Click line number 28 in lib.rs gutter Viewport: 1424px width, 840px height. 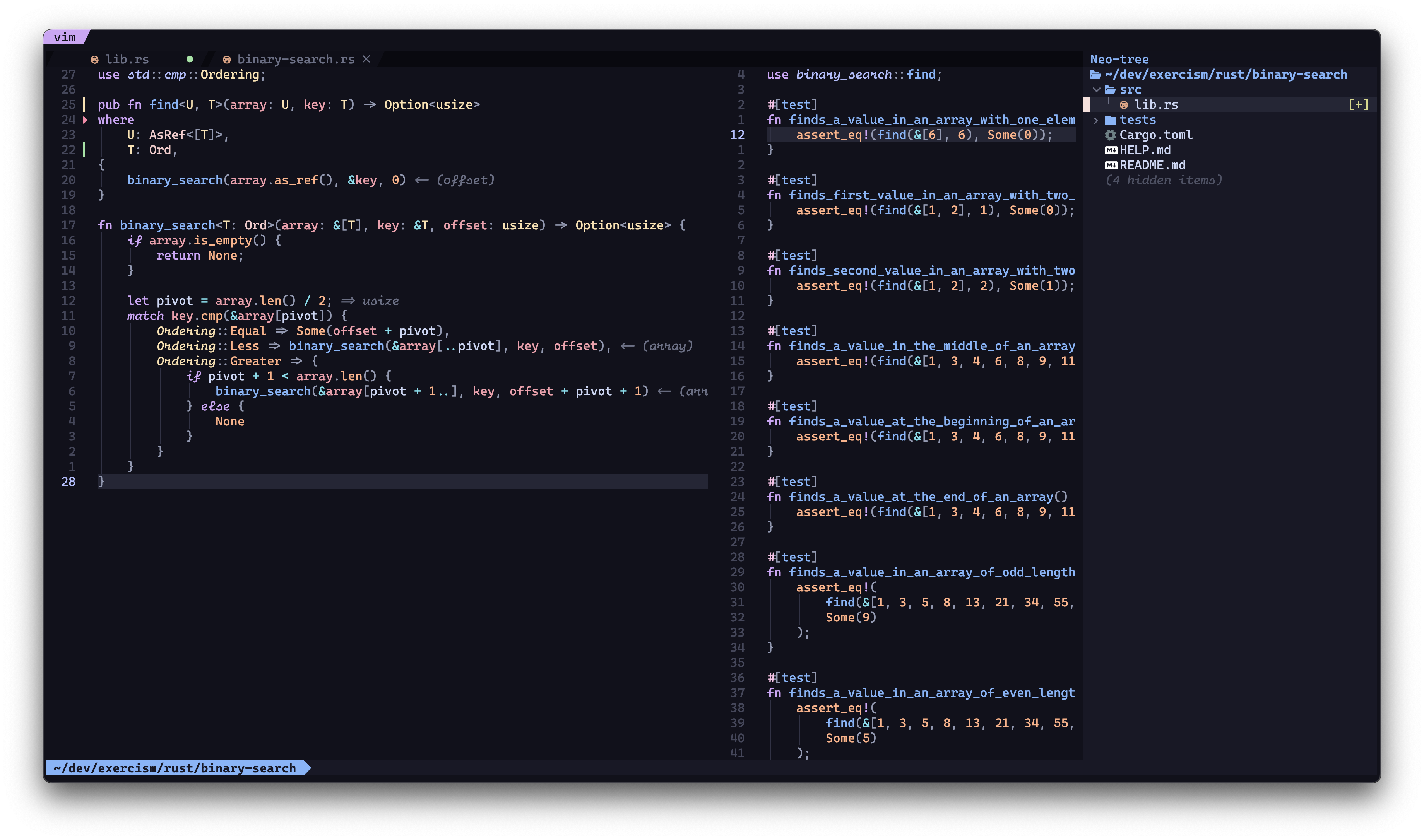[x=68, y=482]
